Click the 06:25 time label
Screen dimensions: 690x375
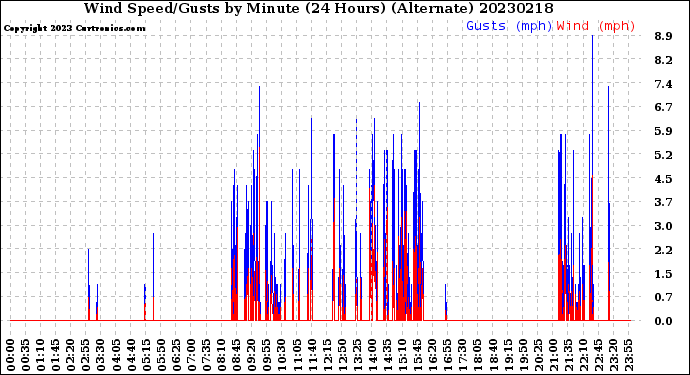pyautogui.click(x=176, y=355)
